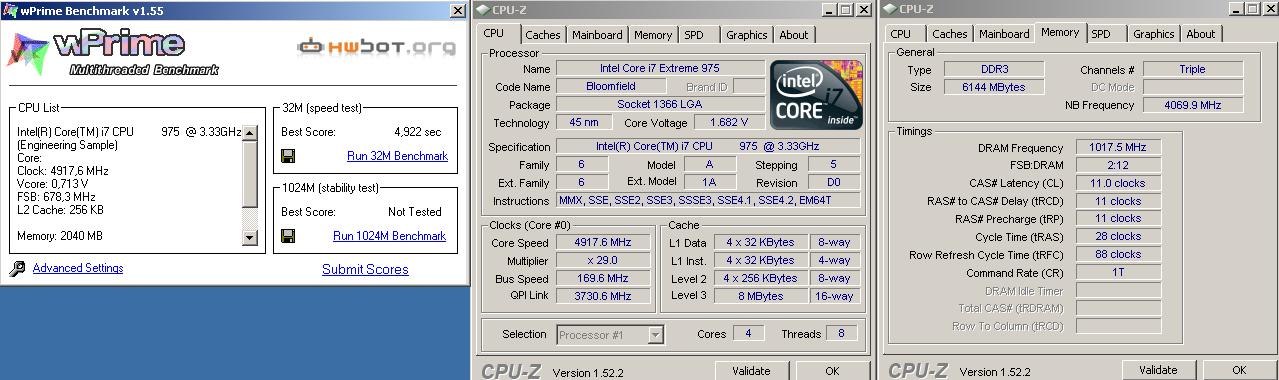Click the second CPU-Z window title icon
This screenshot has width=1279, height=380.
click(x=889, y=9)
